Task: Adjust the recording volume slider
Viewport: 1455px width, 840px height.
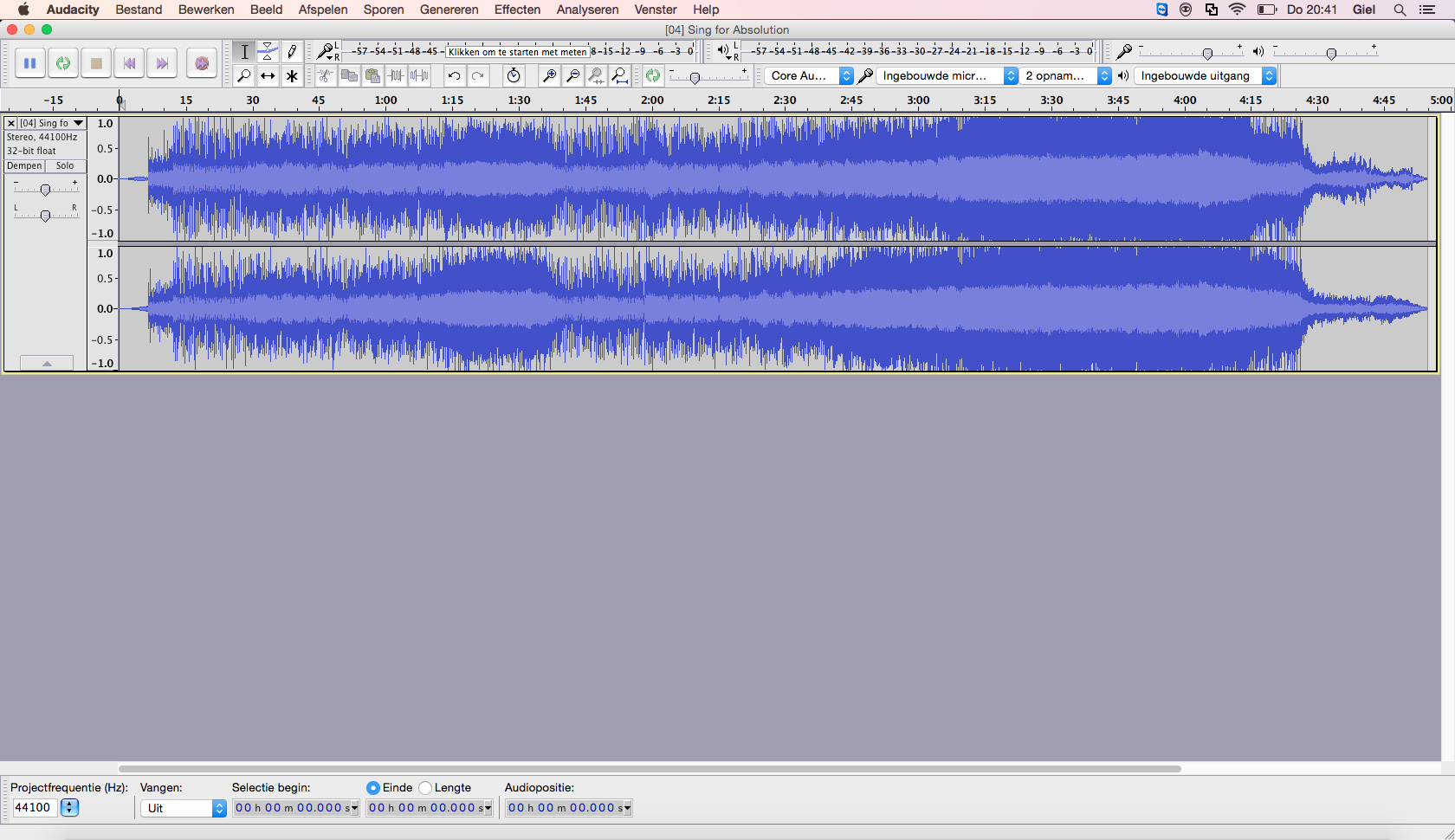Action: pyautogui.click(x=1207, y=54)
